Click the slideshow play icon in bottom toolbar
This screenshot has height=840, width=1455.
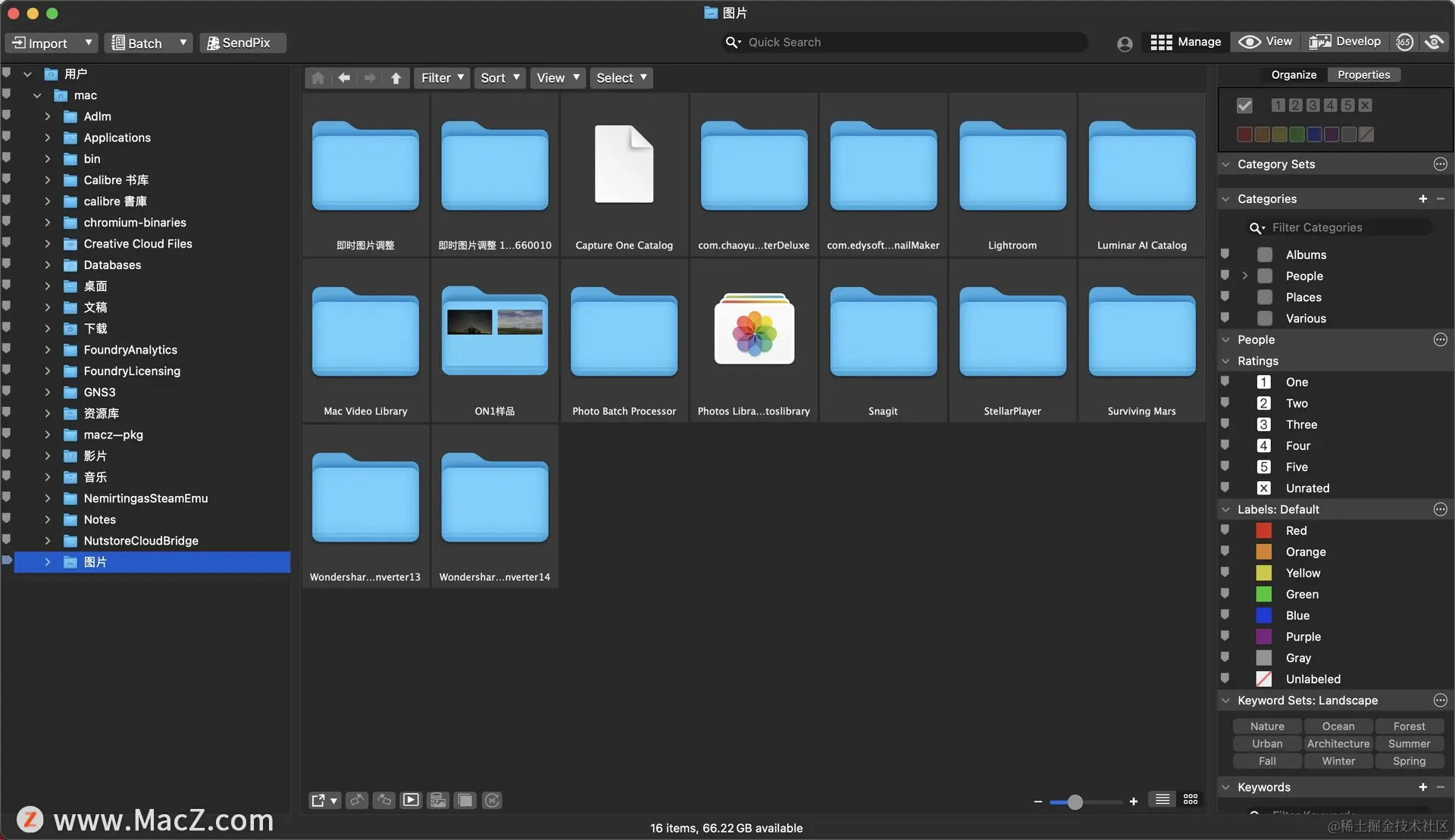[411, 800]
